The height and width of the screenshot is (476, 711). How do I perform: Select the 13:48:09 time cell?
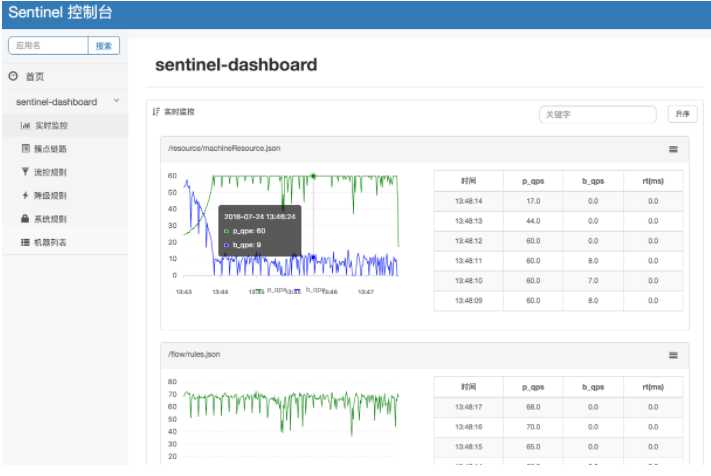(x=468, y=301)
